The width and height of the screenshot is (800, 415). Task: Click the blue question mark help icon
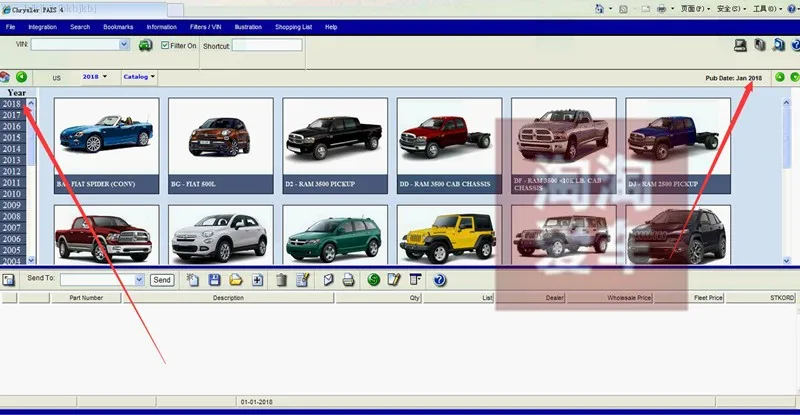(440, 280)
